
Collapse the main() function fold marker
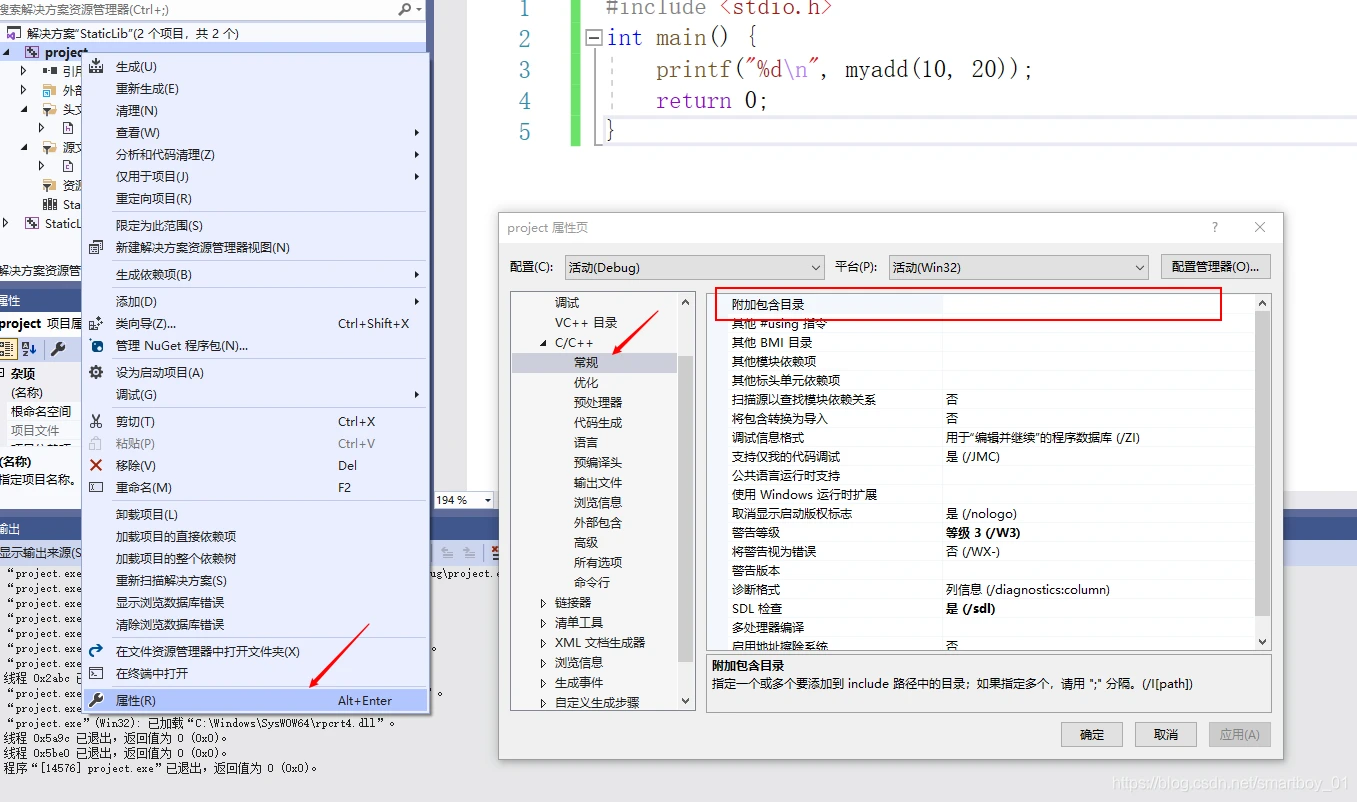[x=593, y=38]
